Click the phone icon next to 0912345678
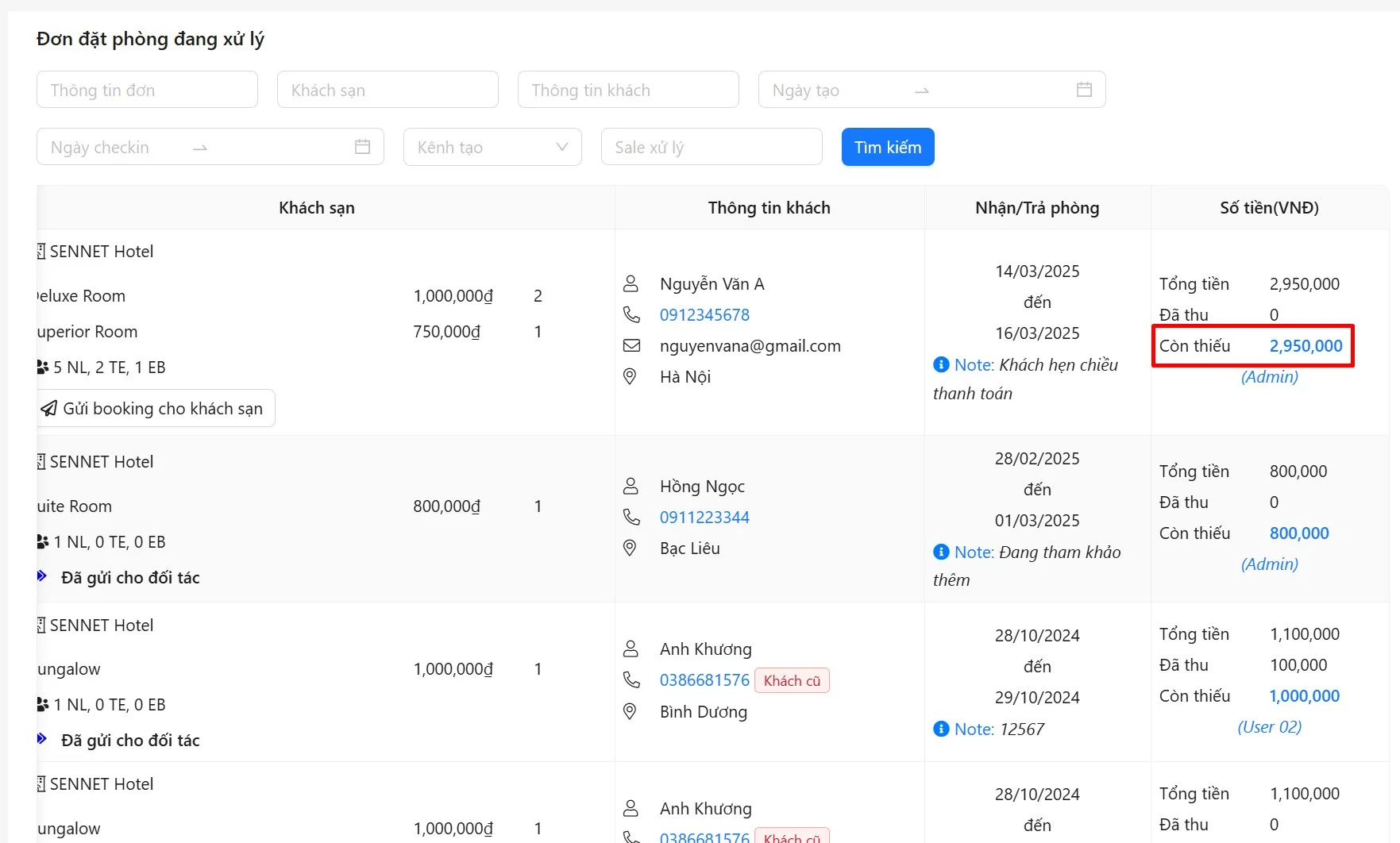 631,314
